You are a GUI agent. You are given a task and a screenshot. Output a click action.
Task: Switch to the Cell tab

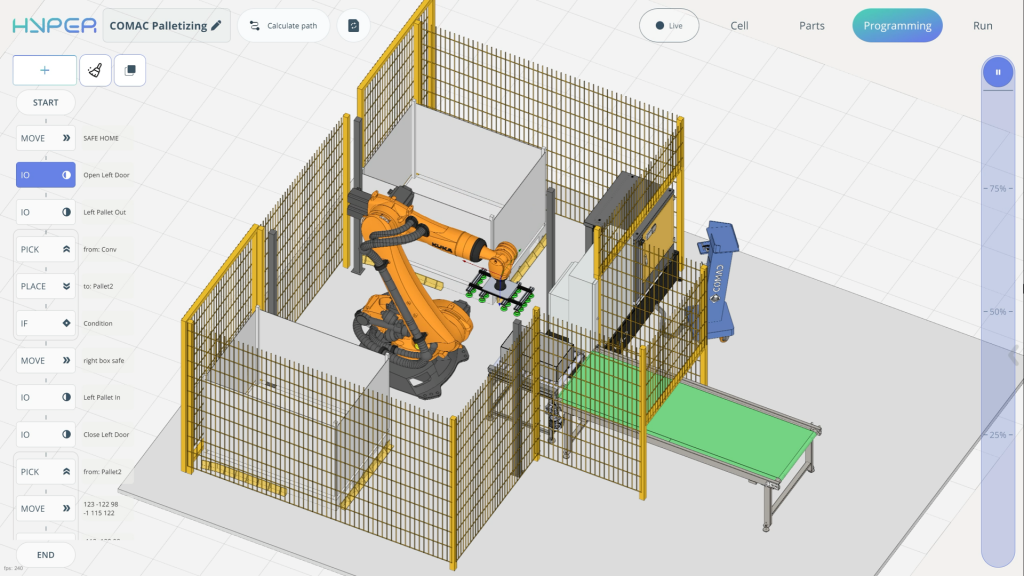(x=739, y=26)
